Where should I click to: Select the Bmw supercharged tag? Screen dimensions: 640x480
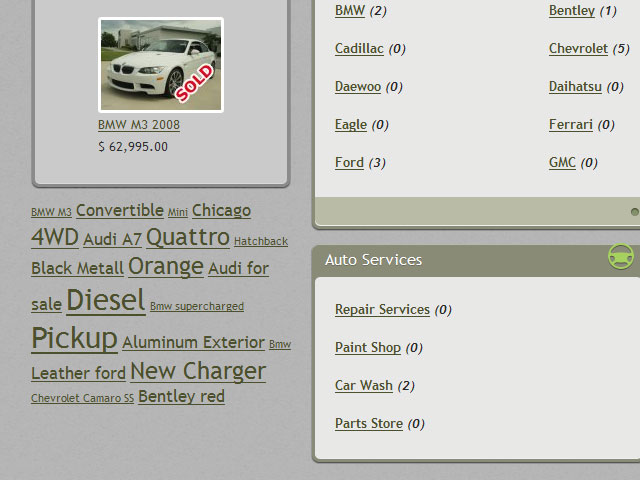click(x=197, y=306)
